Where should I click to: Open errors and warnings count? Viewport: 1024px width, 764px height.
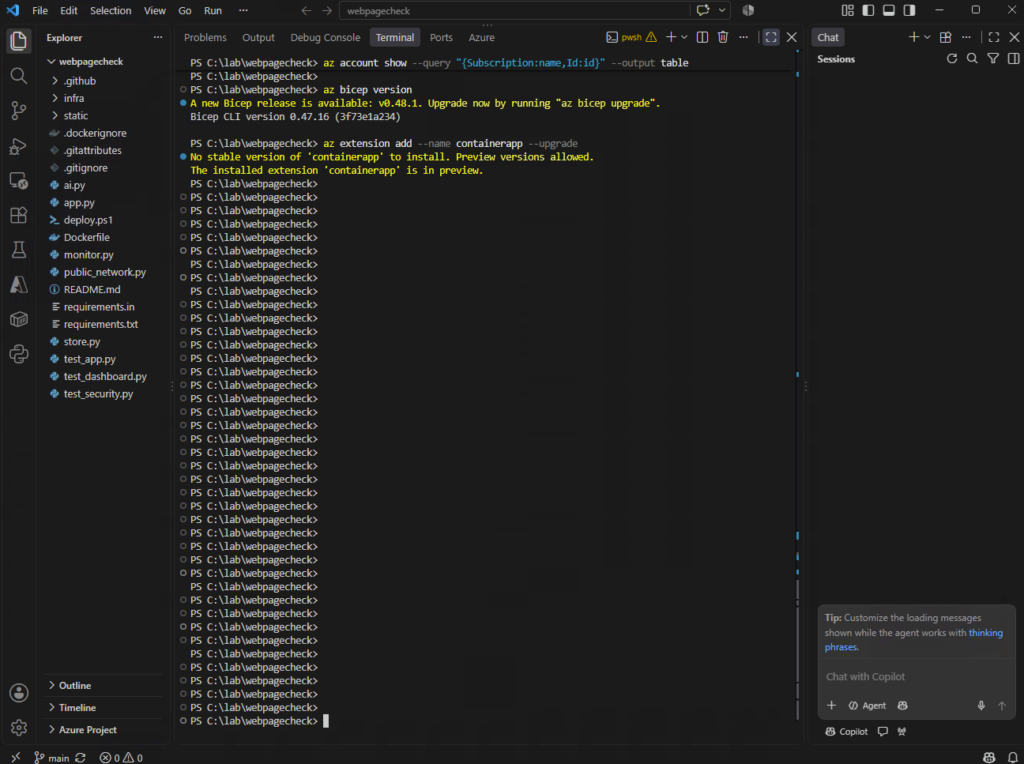[x=121, y=757]
